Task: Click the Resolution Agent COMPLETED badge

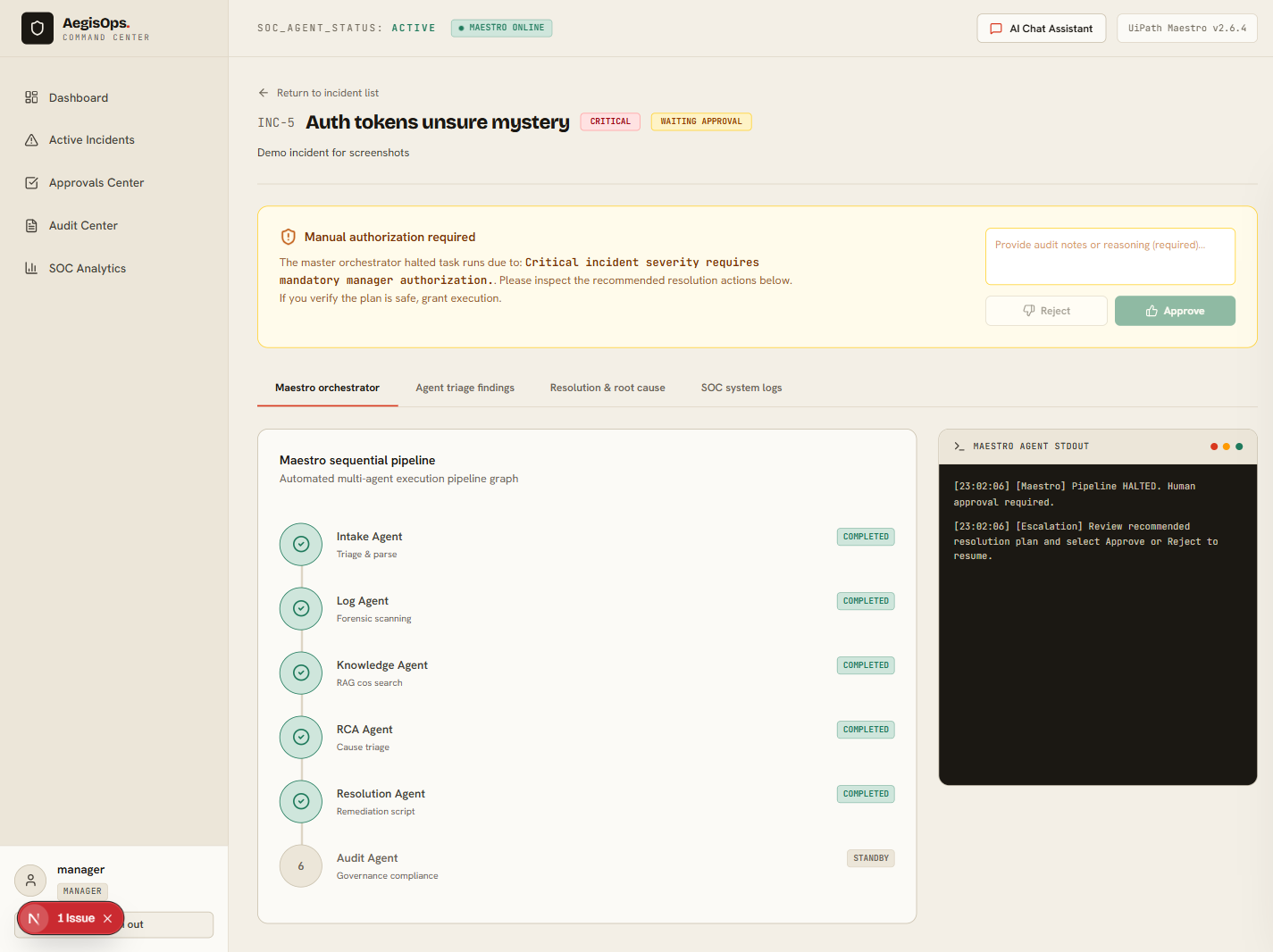Action: (866, 794)
